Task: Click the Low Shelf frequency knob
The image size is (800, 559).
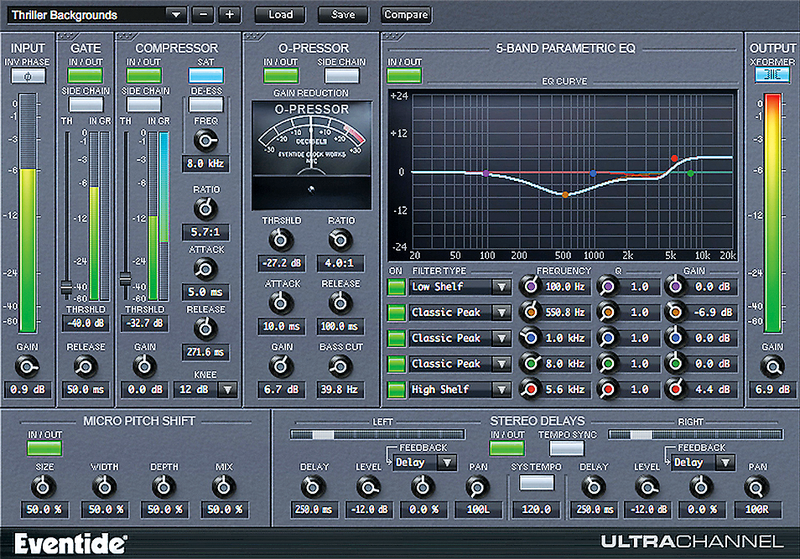Action: (x=531, y=286)
